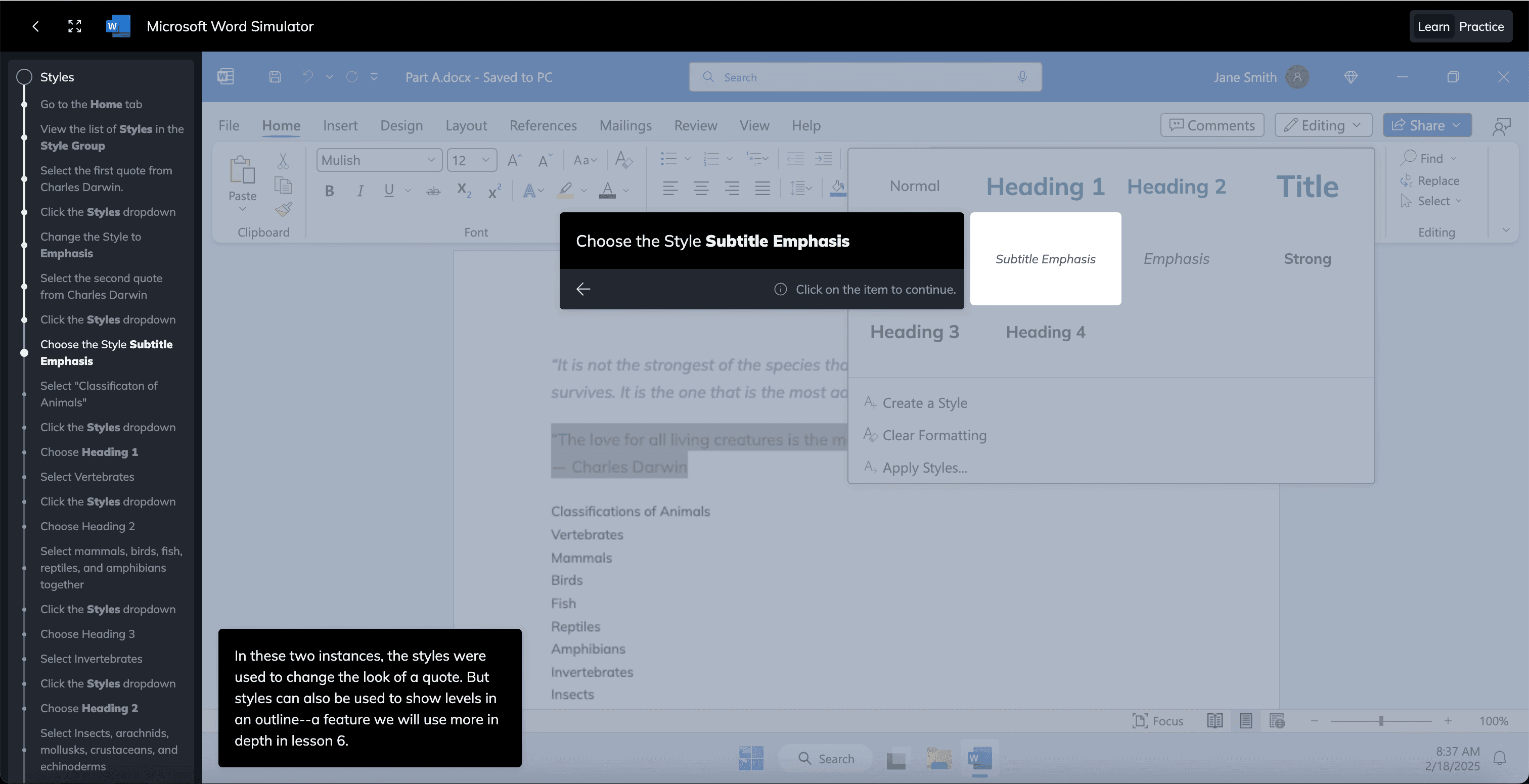The height and width of the screenshot is (784, 1529).
Task: Click the Practice mode button
Action: (1481, 26)
